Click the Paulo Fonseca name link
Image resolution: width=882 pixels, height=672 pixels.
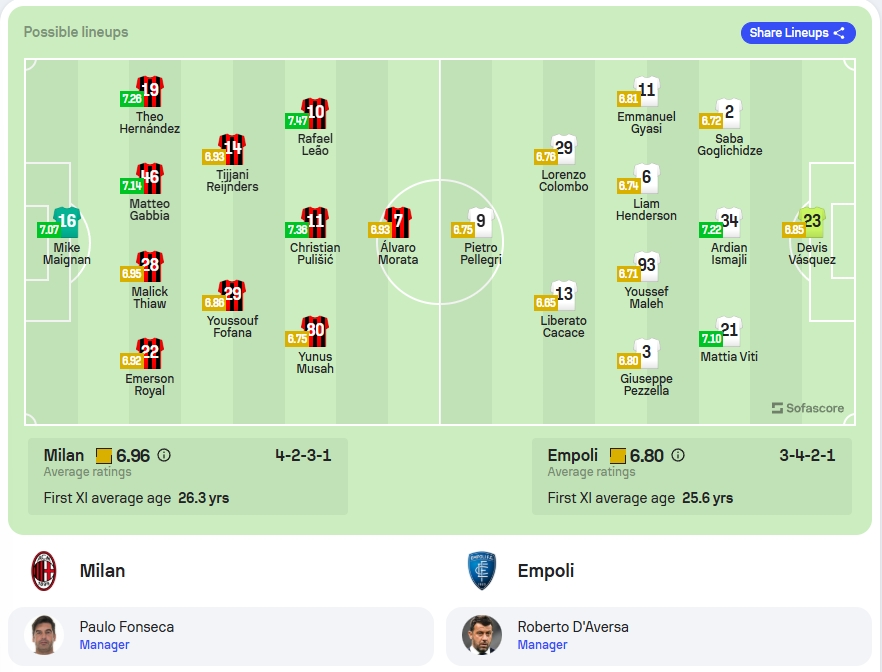[127, 626]
